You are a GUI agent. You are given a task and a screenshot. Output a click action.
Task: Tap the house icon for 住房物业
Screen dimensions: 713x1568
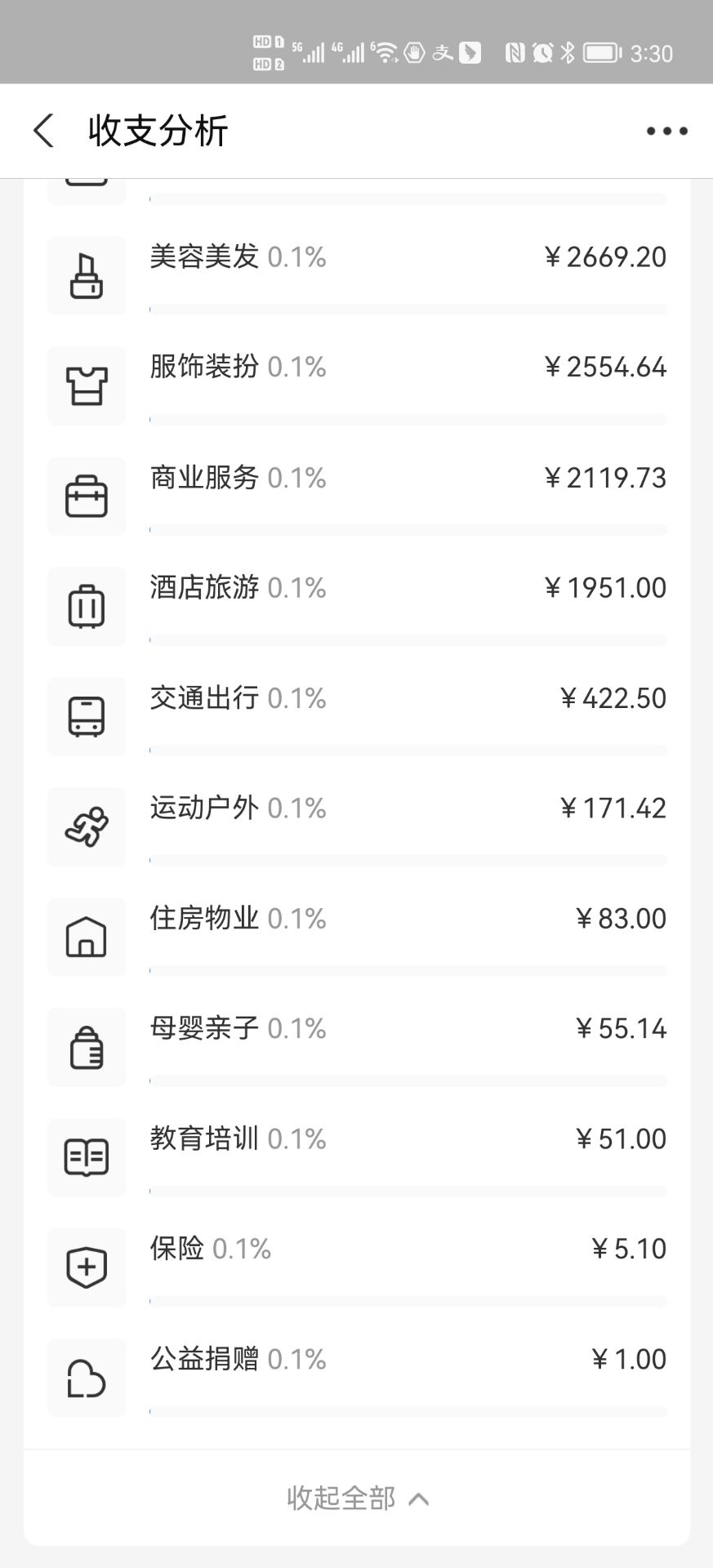coord(87,938)
